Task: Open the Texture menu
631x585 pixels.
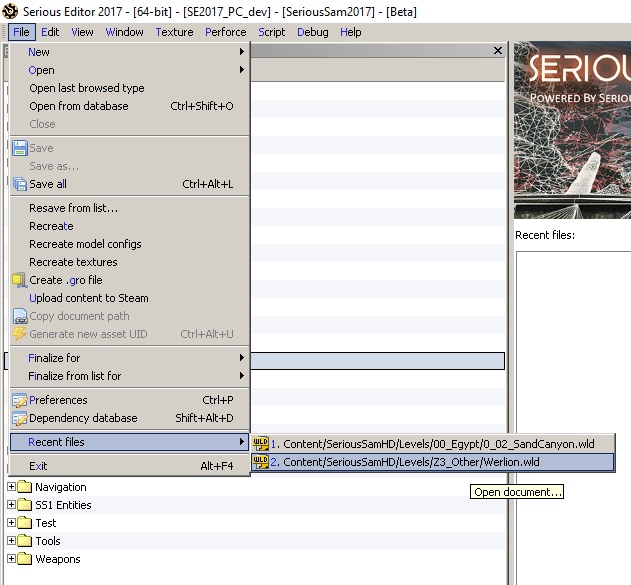Action: [174, 32]
